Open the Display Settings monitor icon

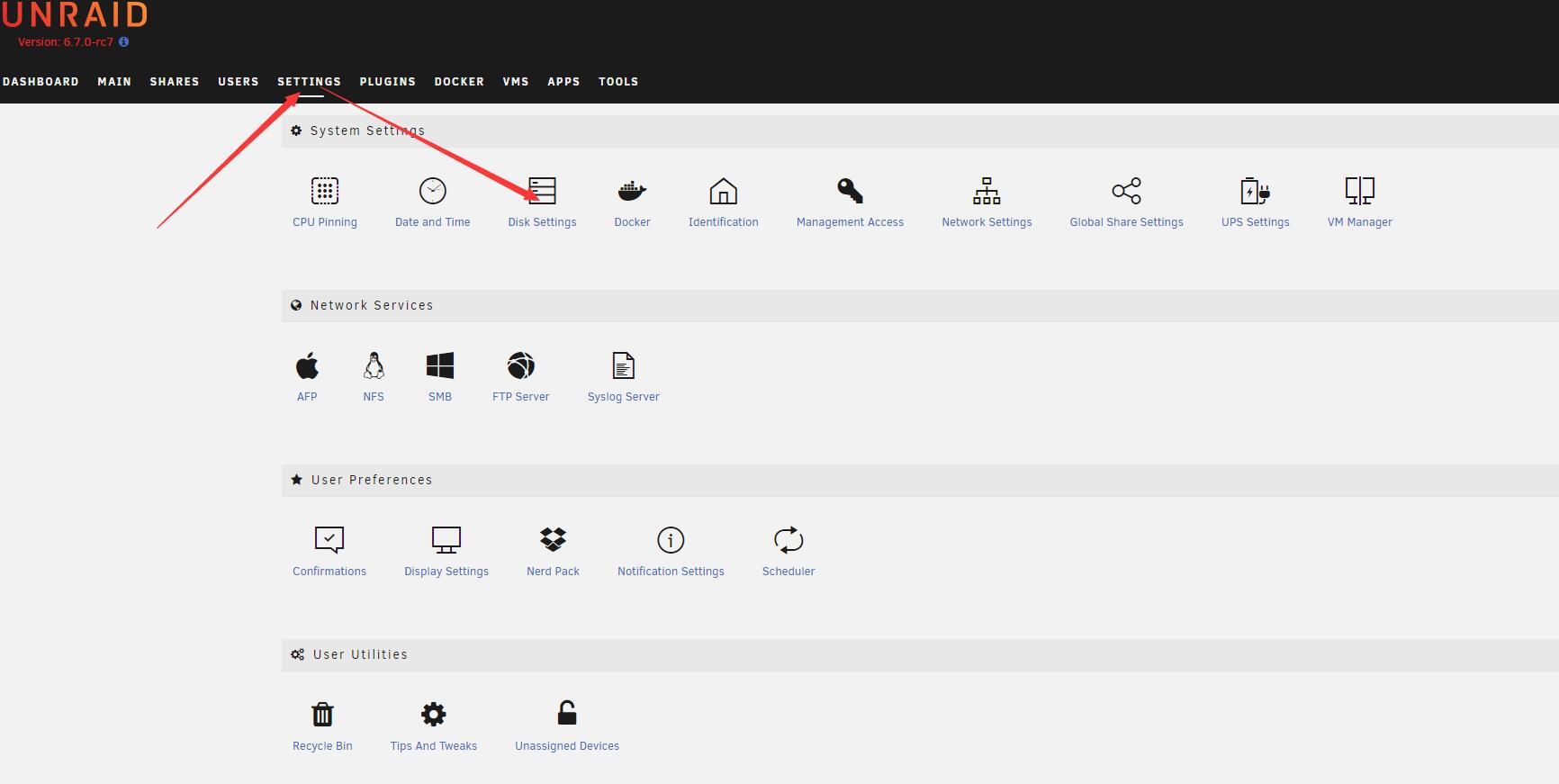(x=446, y=540)
